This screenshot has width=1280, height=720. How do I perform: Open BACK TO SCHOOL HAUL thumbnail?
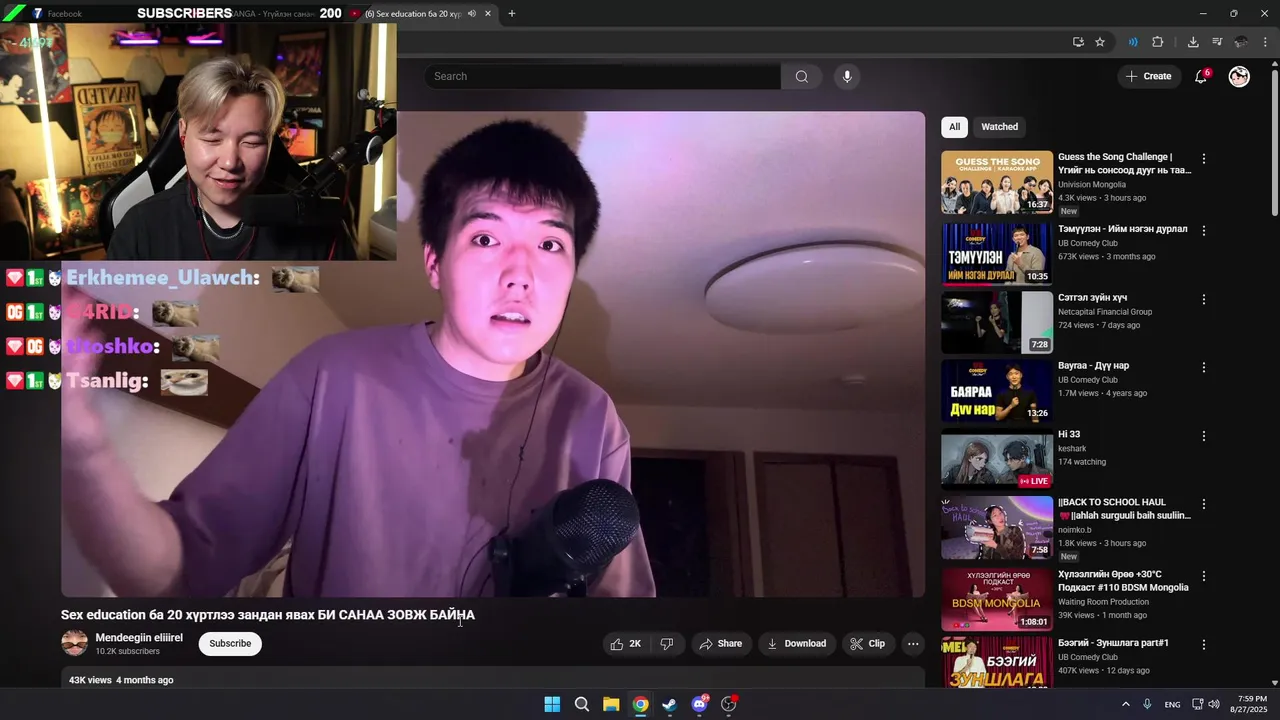point(997,527)
